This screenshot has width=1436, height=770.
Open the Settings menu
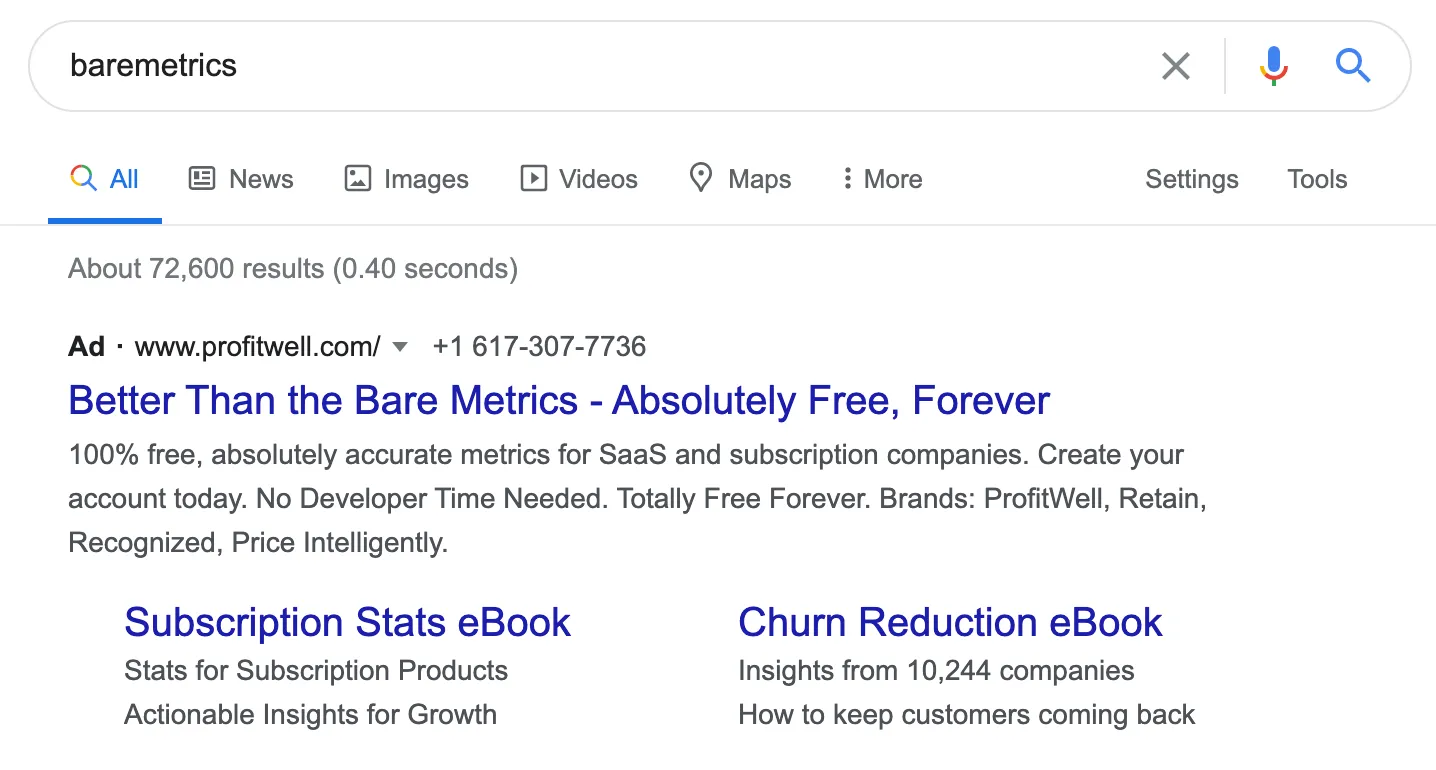coord(1191,178)
